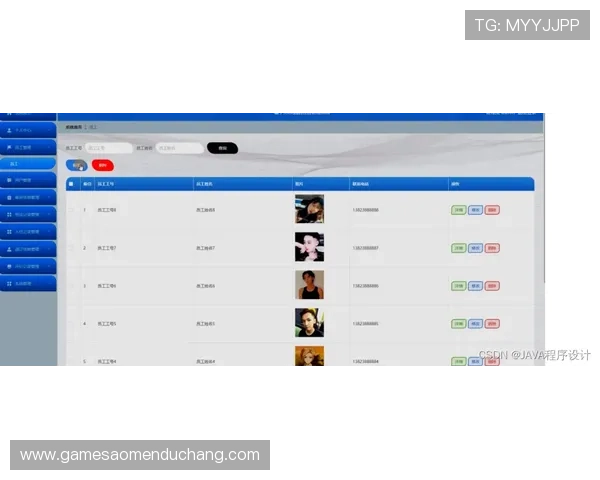The image size is (600, 480).
Task: Select the highlighted 员工 submenu item
Action: tap(28, 163)
